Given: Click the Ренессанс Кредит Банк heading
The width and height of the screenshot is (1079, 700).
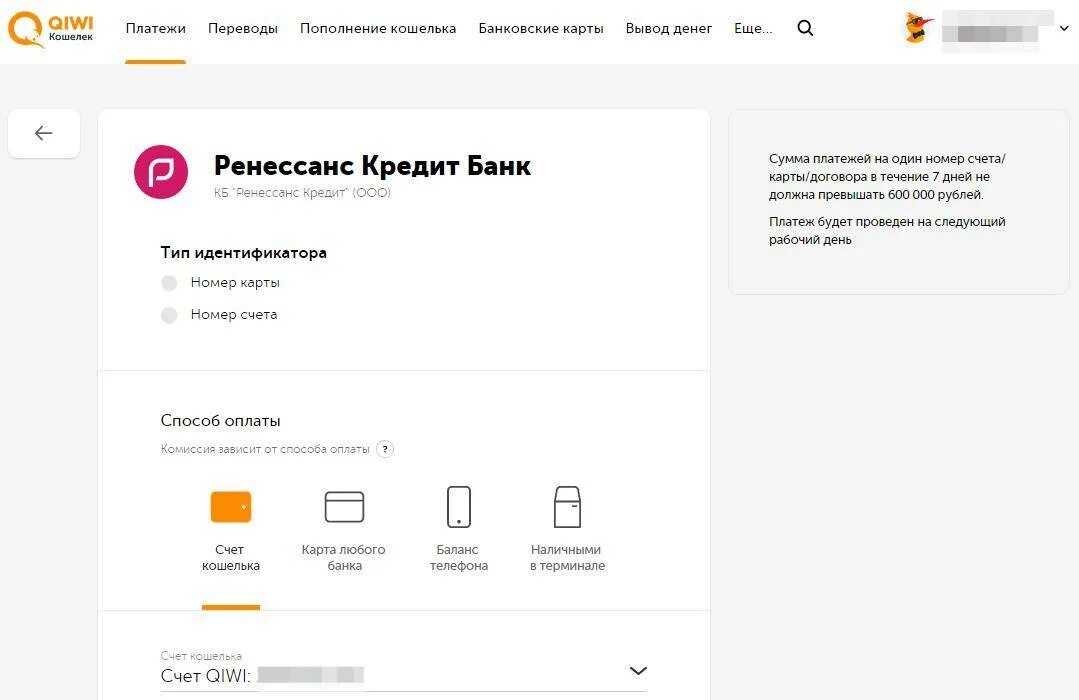Looking at the screenshot, I should click(372, 166).
